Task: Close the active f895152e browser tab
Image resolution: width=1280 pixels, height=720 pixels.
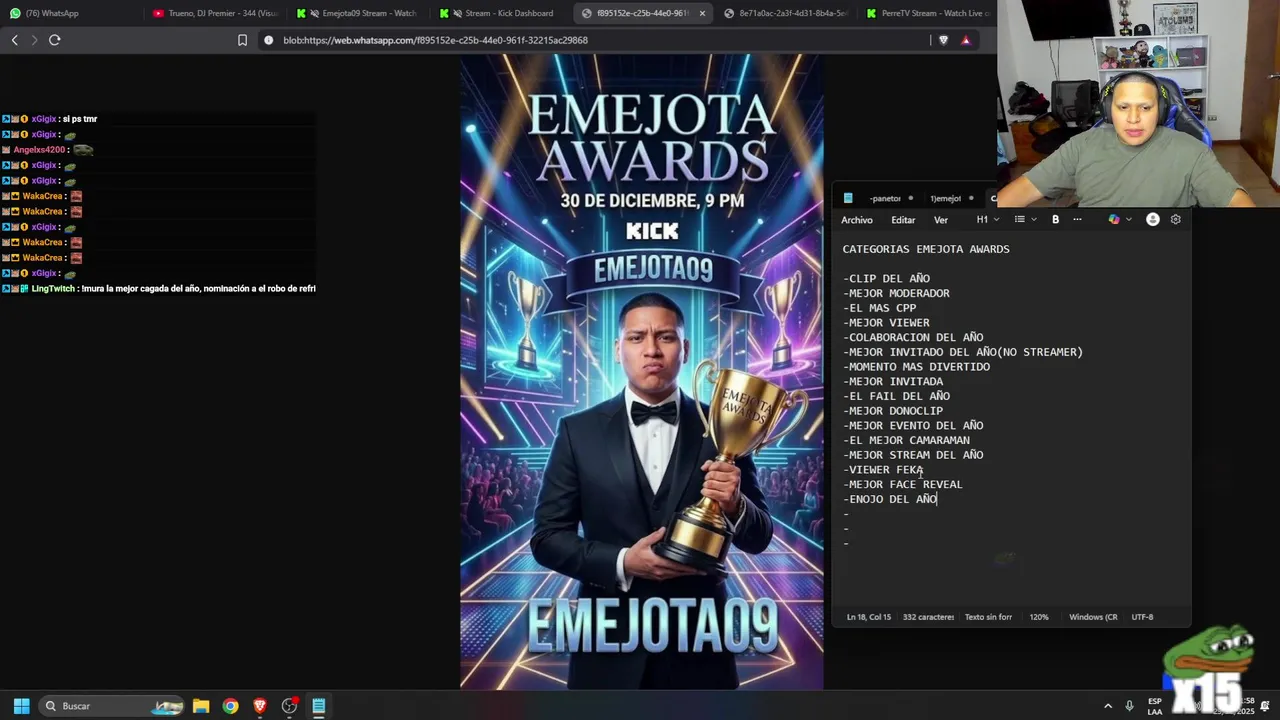Action: click(x=702, y=13)
